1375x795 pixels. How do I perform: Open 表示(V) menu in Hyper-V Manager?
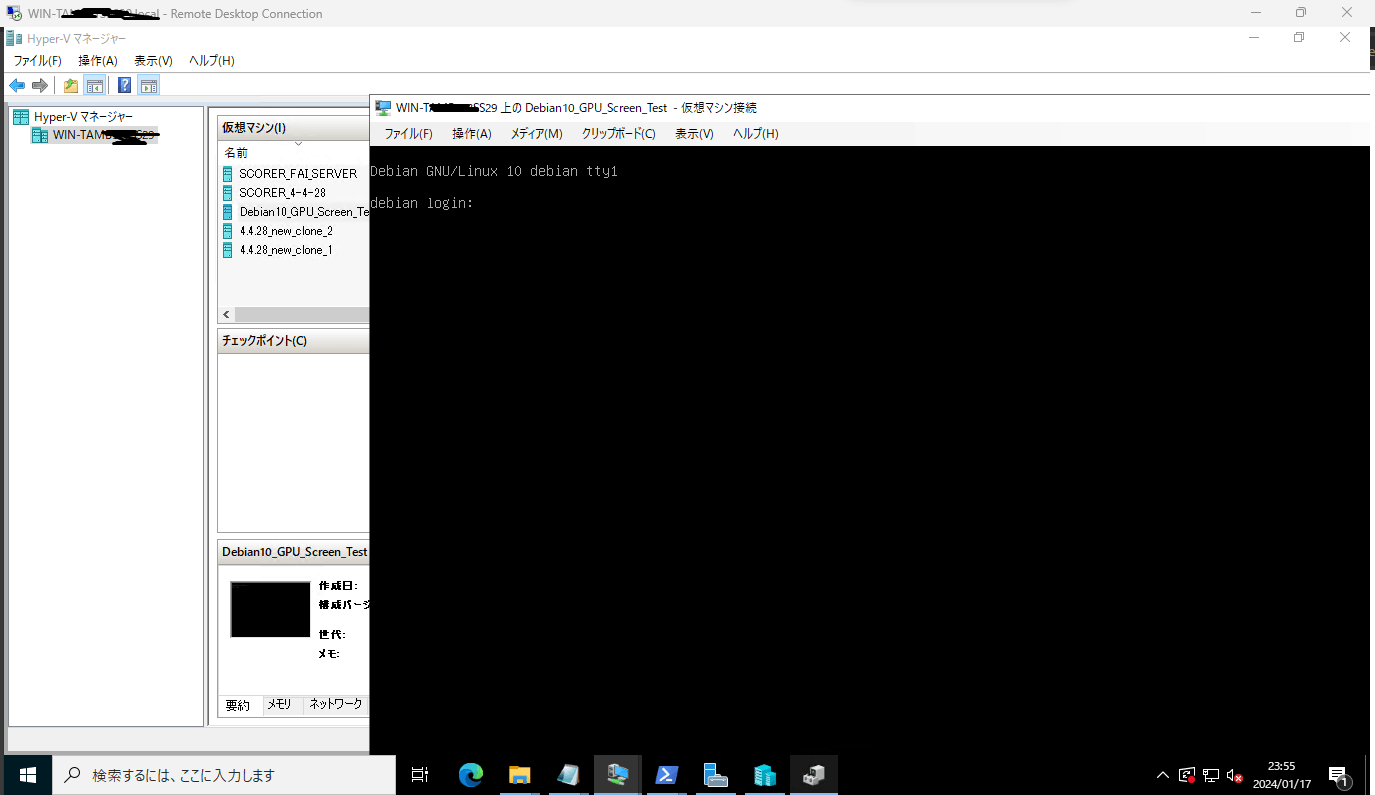coord(153,61)
